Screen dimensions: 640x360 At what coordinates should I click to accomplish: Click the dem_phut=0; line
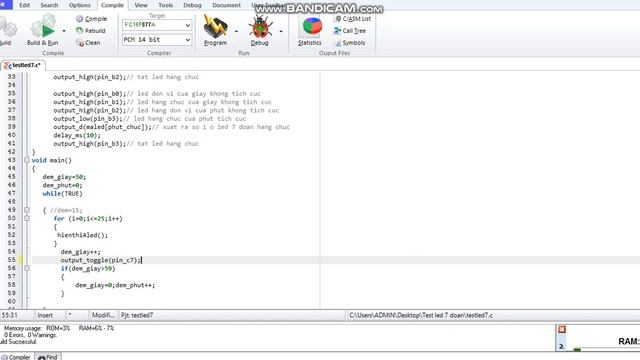point(62,185)
